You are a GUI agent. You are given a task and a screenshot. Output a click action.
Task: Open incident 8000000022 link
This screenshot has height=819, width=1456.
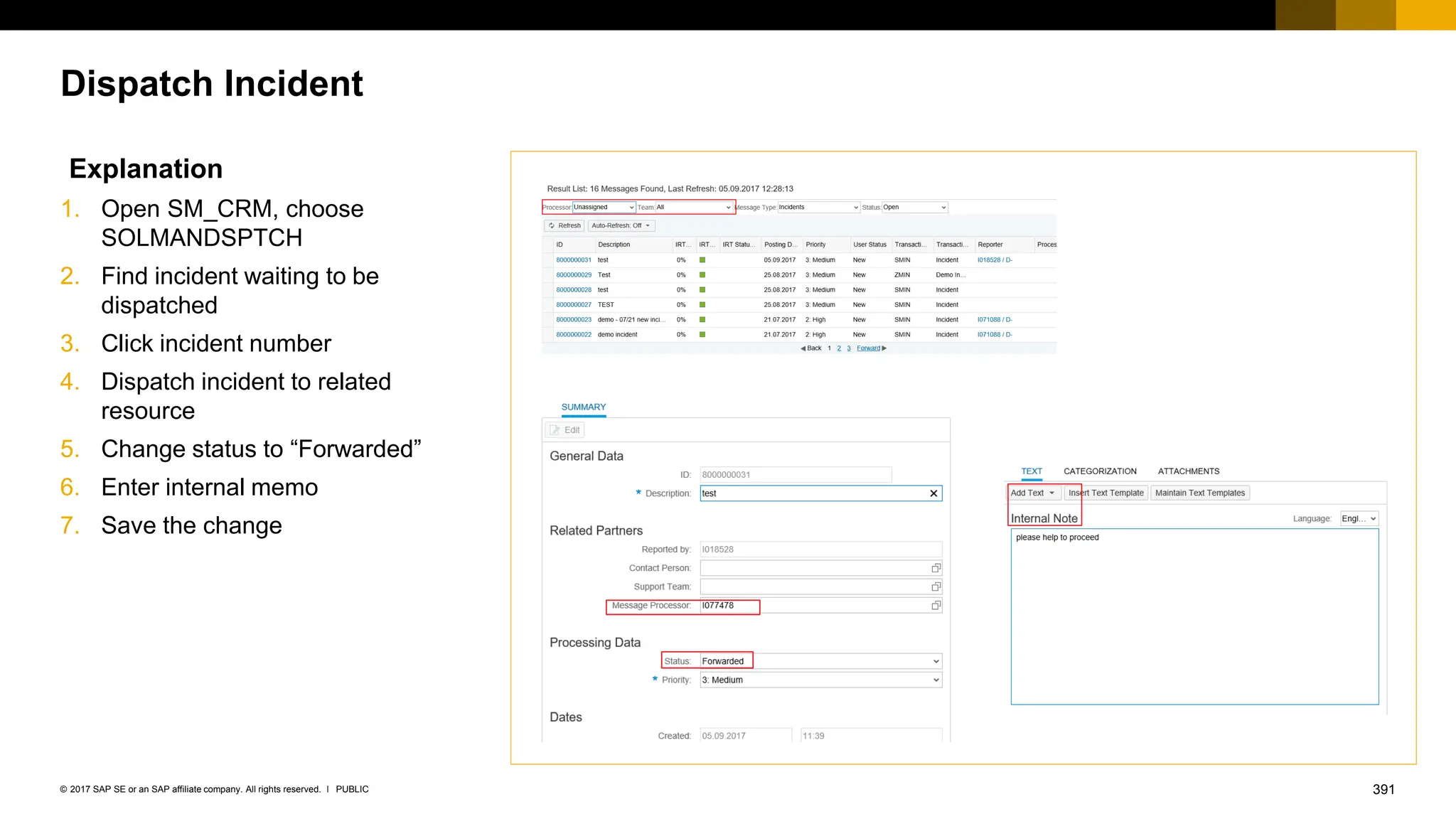click(574, 335)
